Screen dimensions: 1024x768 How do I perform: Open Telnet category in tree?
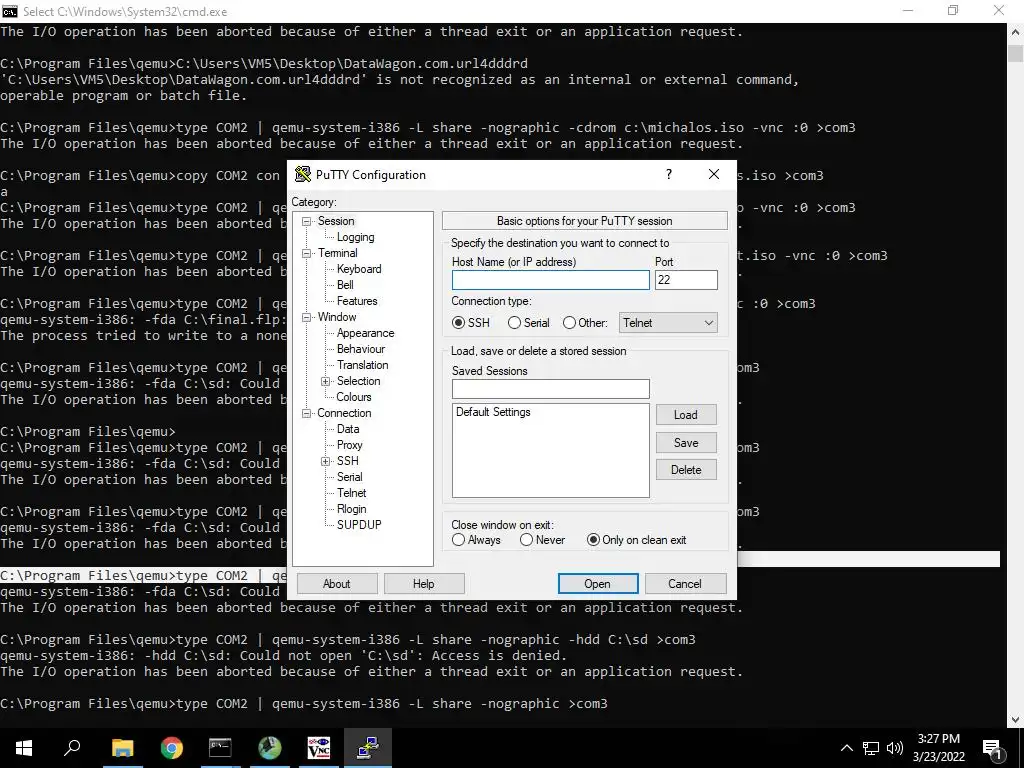[x=351, y=493]
